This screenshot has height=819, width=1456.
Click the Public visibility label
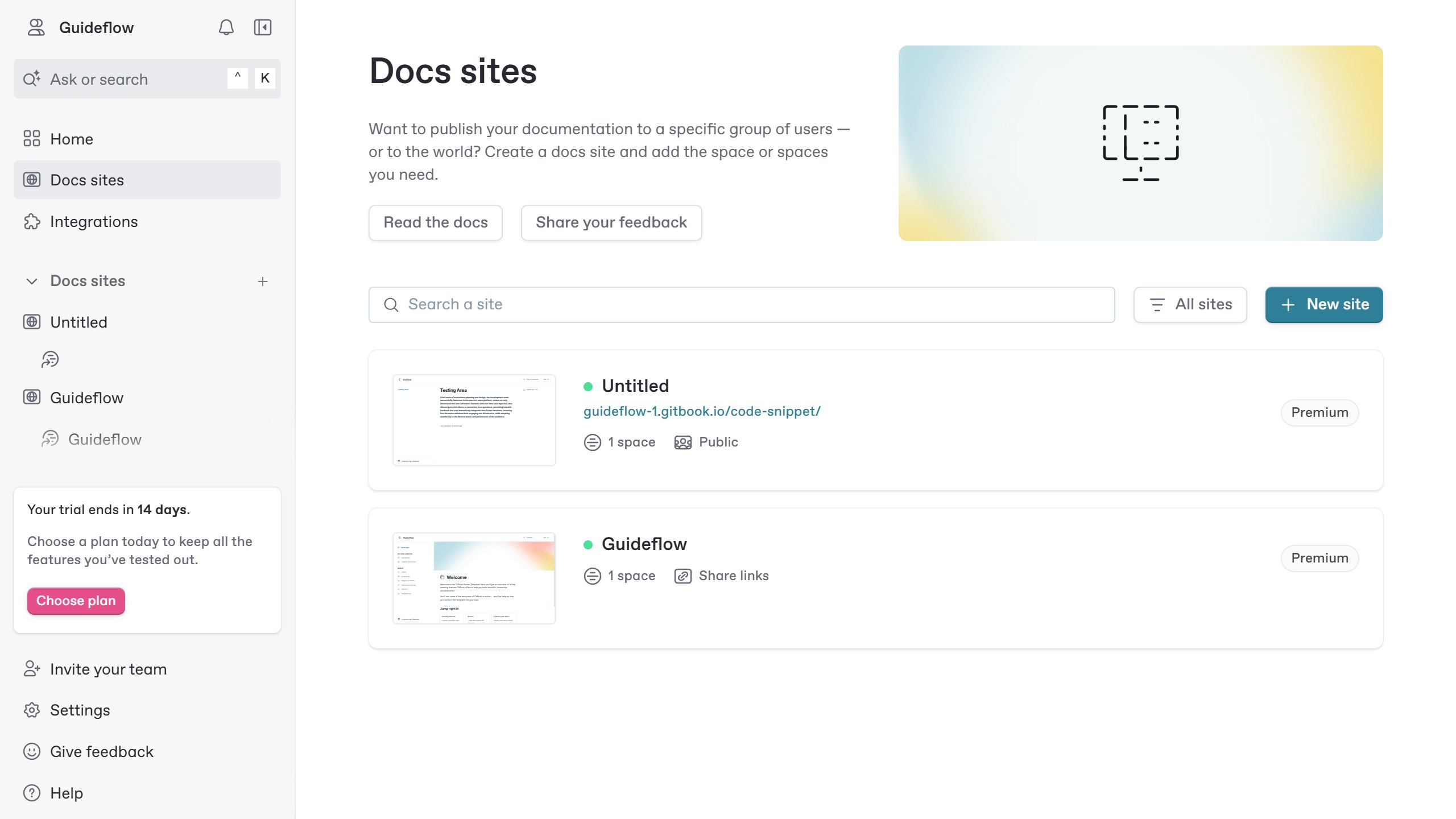(718, 442)
